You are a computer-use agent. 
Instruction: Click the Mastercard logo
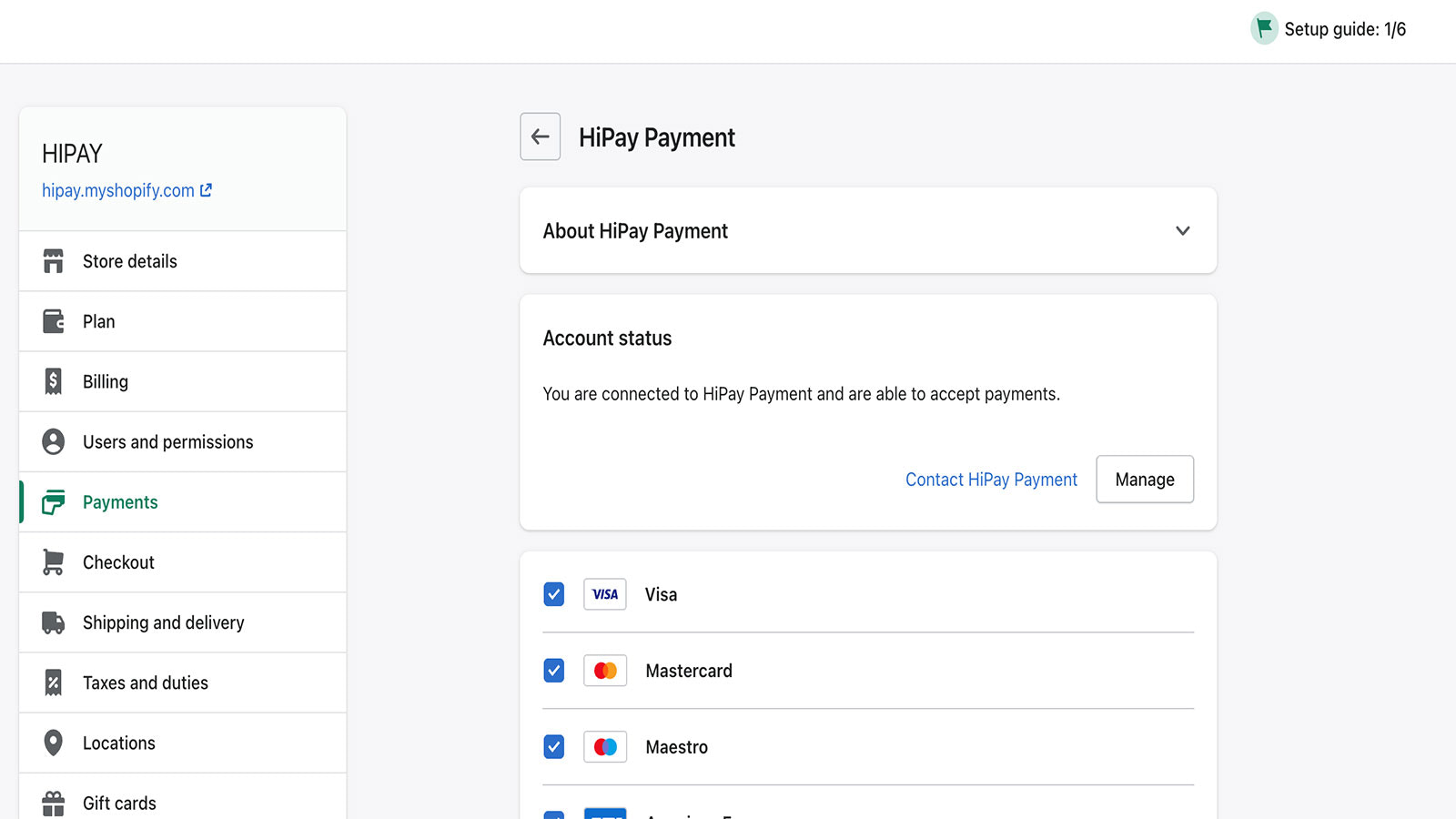tap(605, 671)
